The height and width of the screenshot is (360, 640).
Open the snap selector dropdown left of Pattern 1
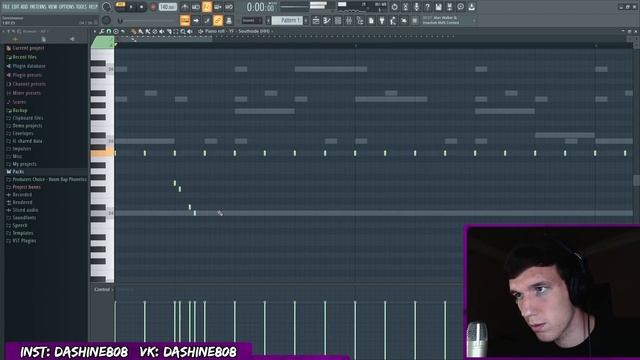[x=251, y=20]
